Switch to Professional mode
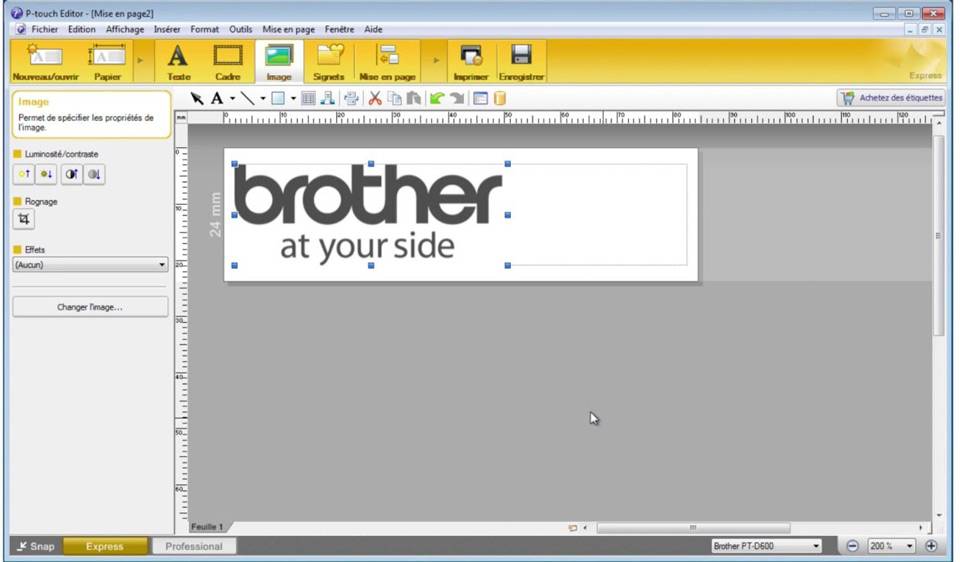This screenshot has height=562, width=960. coord(193,546)
